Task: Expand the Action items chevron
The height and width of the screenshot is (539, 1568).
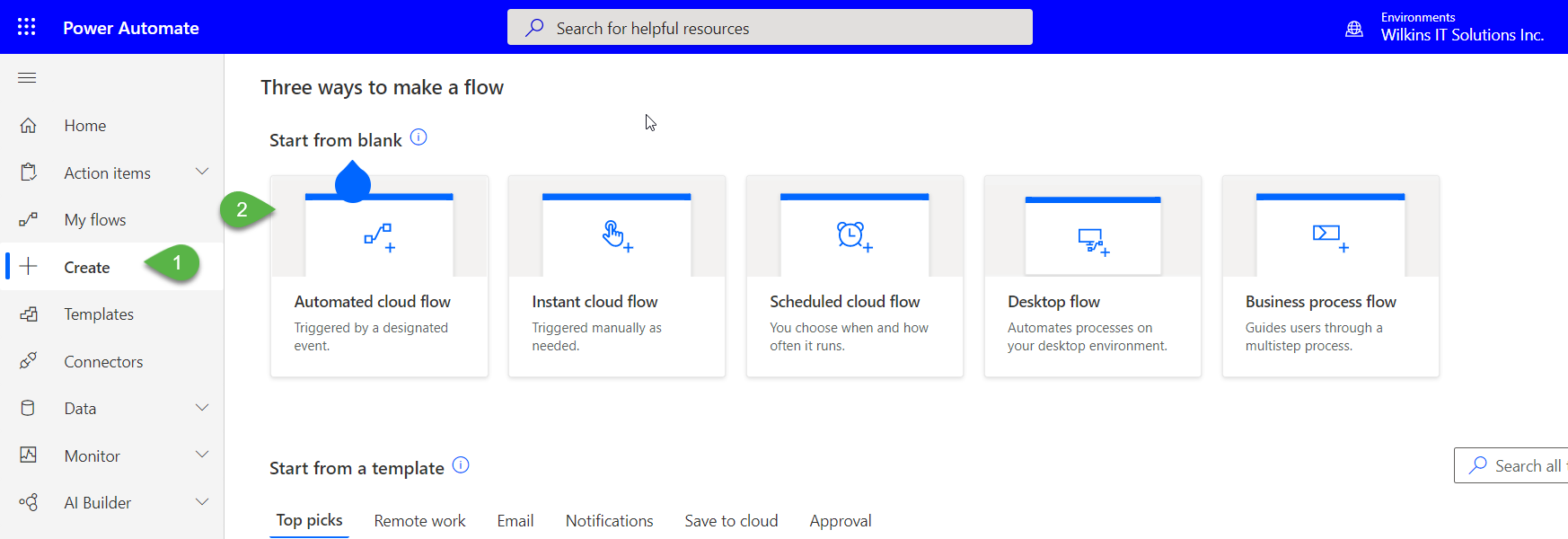Action: pos(202,172)
